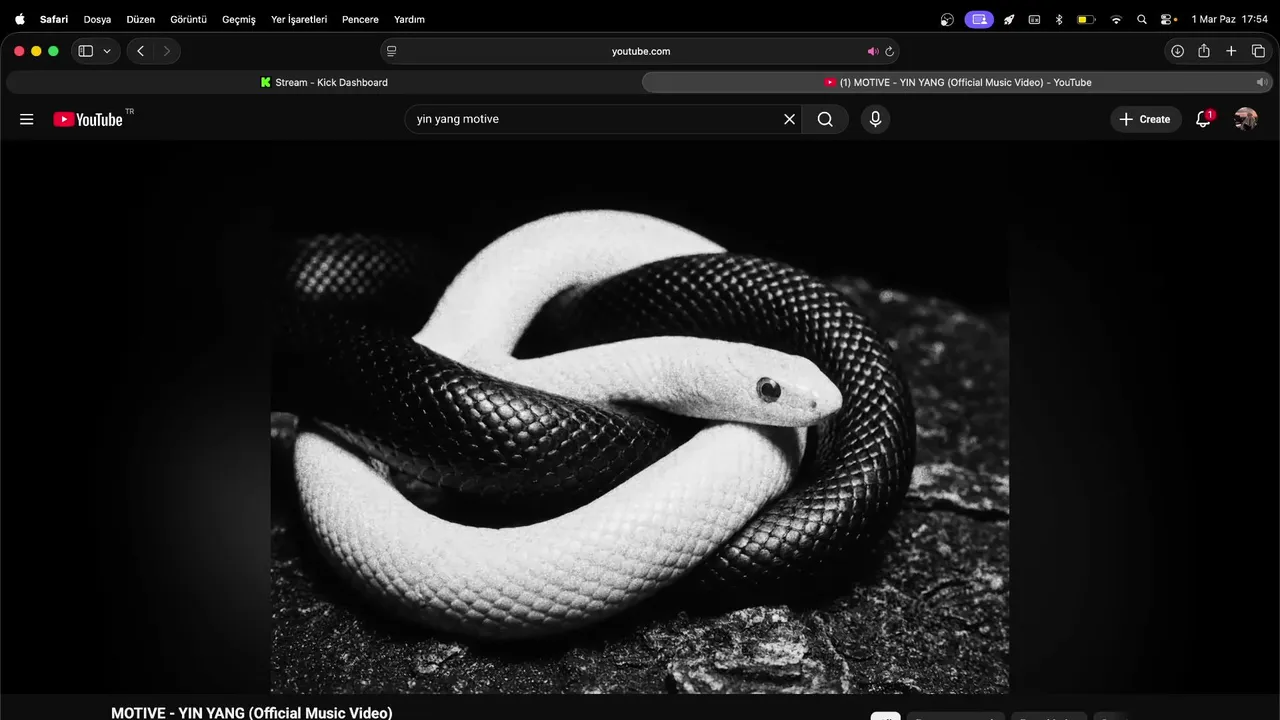Search with your voice microphone

click(875, 119)
